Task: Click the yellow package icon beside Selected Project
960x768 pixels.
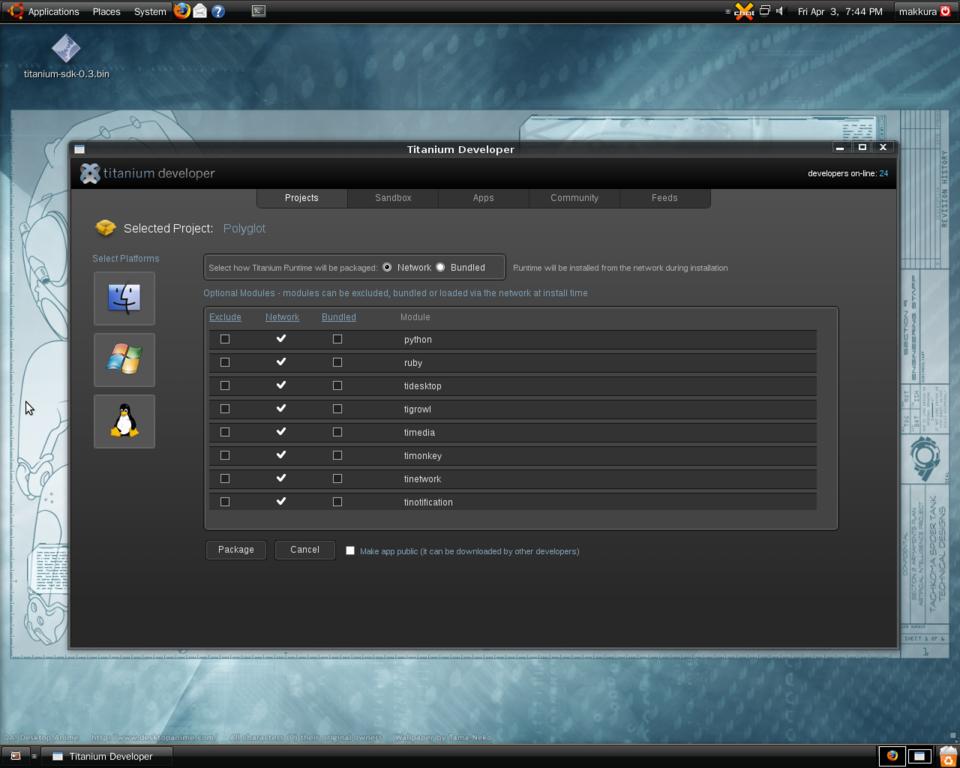Action: point(105,228)
